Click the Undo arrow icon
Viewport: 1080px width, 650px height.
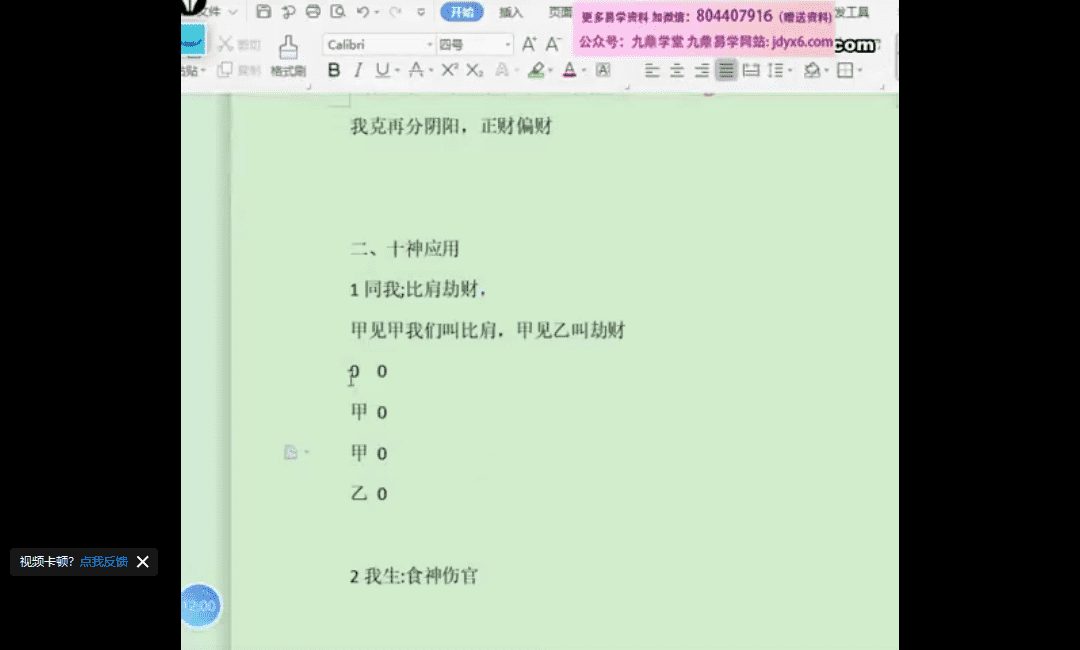point(362,12)
